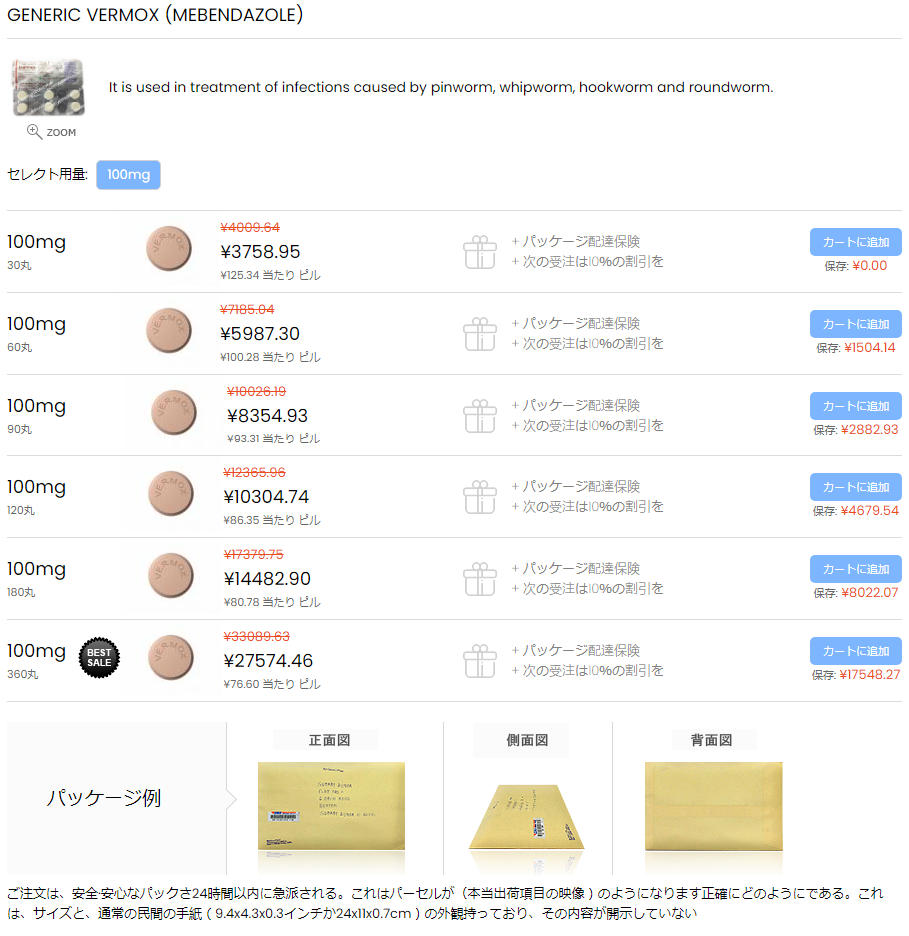Add the 60 pills package to cart
This screenshot has width=909, height=936.
click(855, 324)
